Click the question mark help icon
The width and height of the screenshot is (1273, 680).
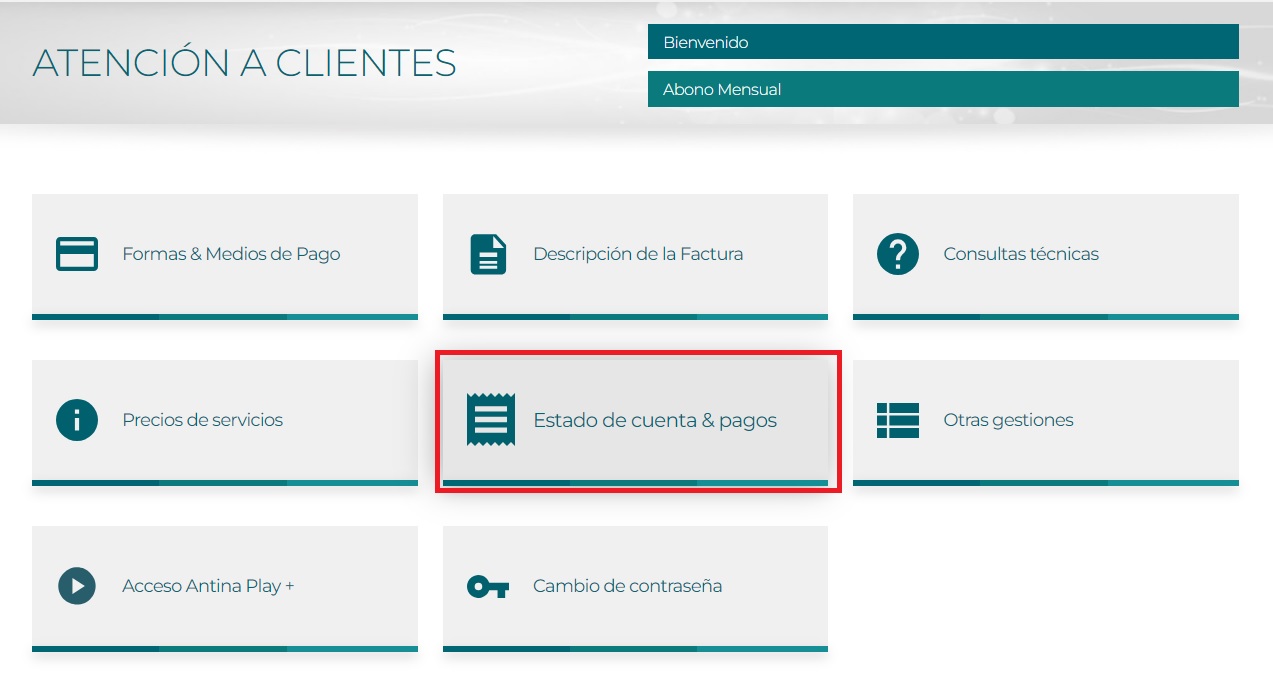coord(897,254)
